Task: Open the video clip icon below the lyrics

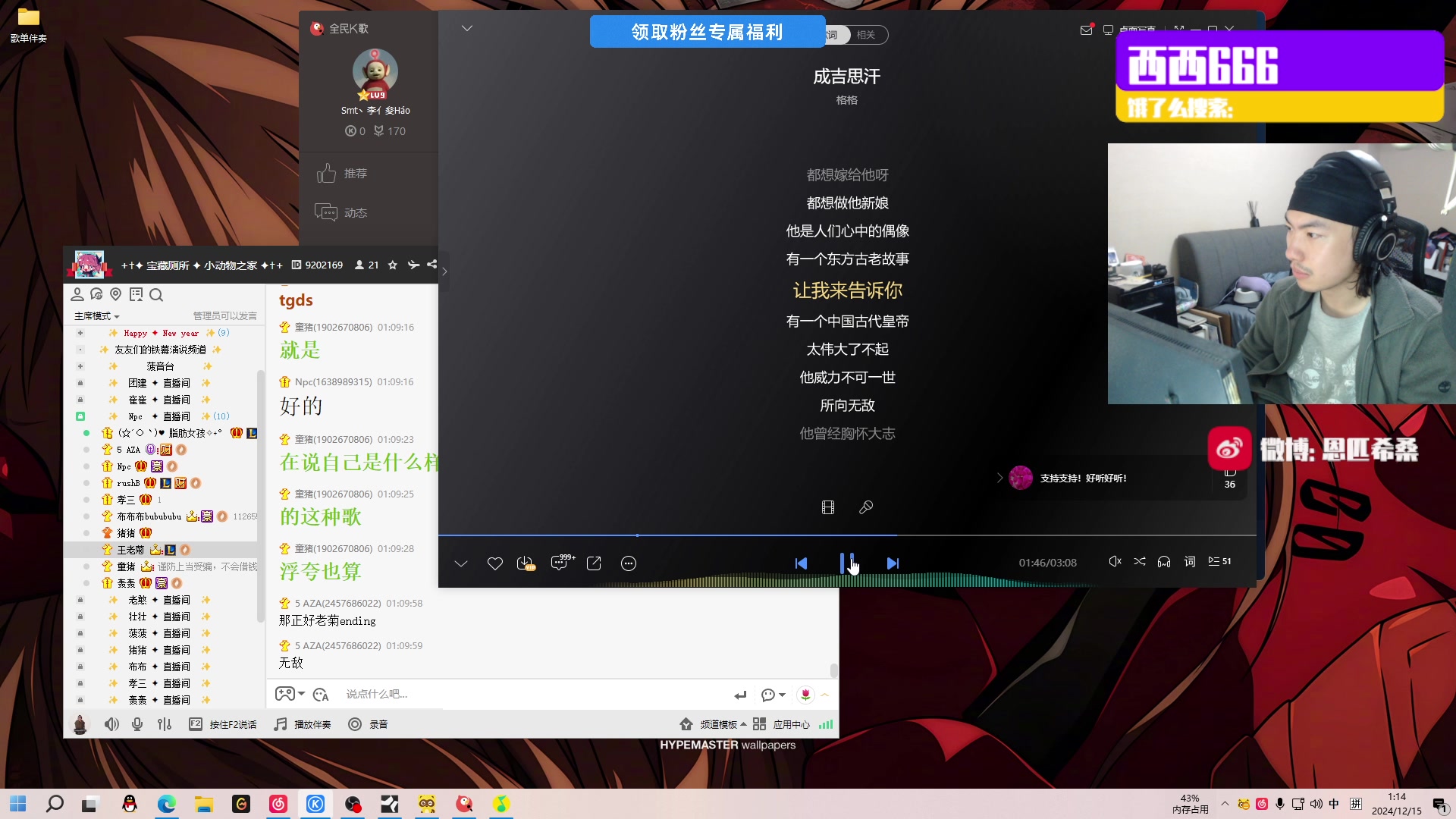Action: pyautogui.click(x=828, y=507)
